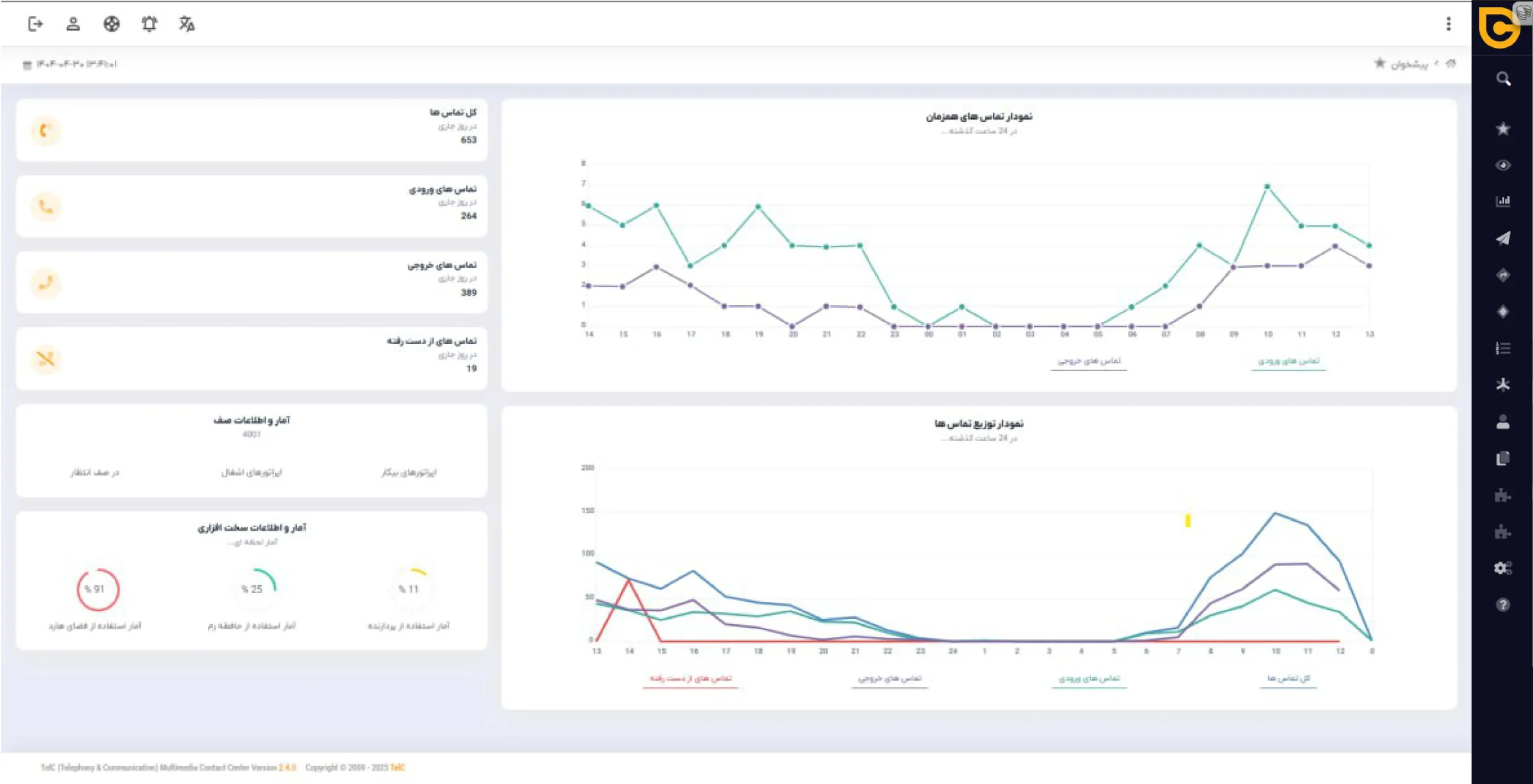Open the three-dot vertical menu

coord(1449,24)
